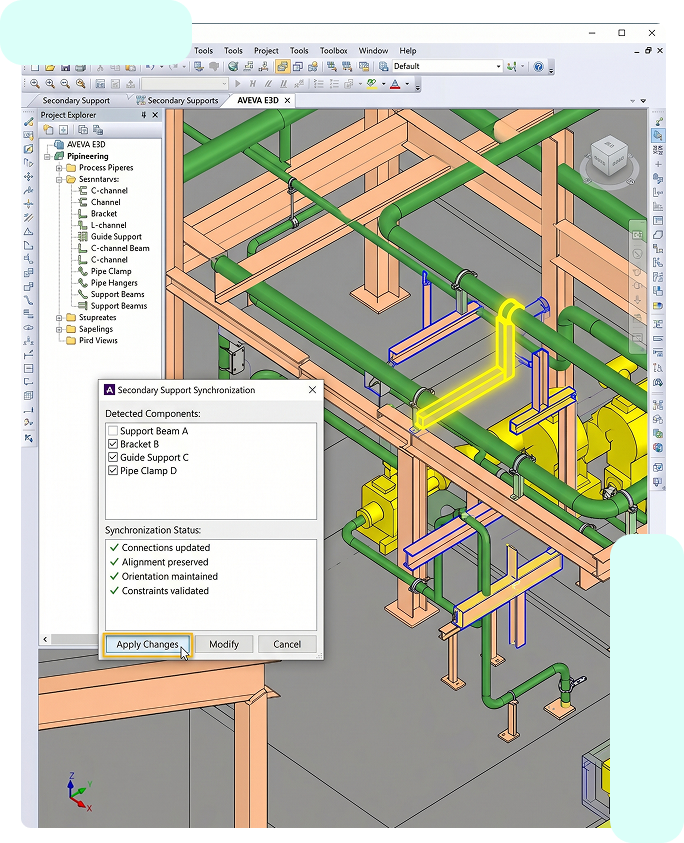Switch to the Secondary Support tab
This screenshot has width=684, height=843.
pyautogui.click(x=76, y=101)
